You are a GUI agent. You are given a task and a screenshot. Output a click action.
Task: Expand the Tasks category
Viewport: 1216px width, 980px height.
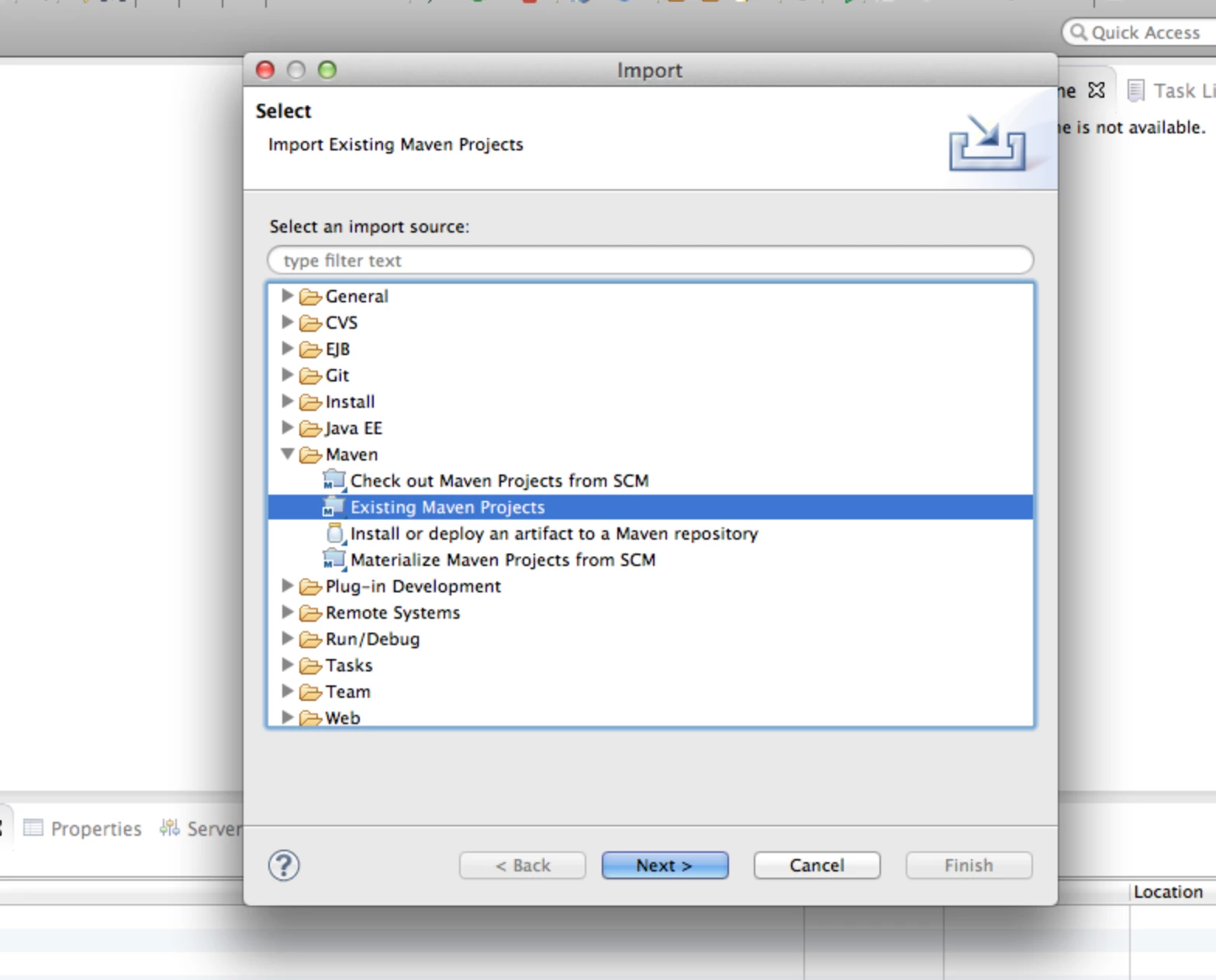point(287,664)
